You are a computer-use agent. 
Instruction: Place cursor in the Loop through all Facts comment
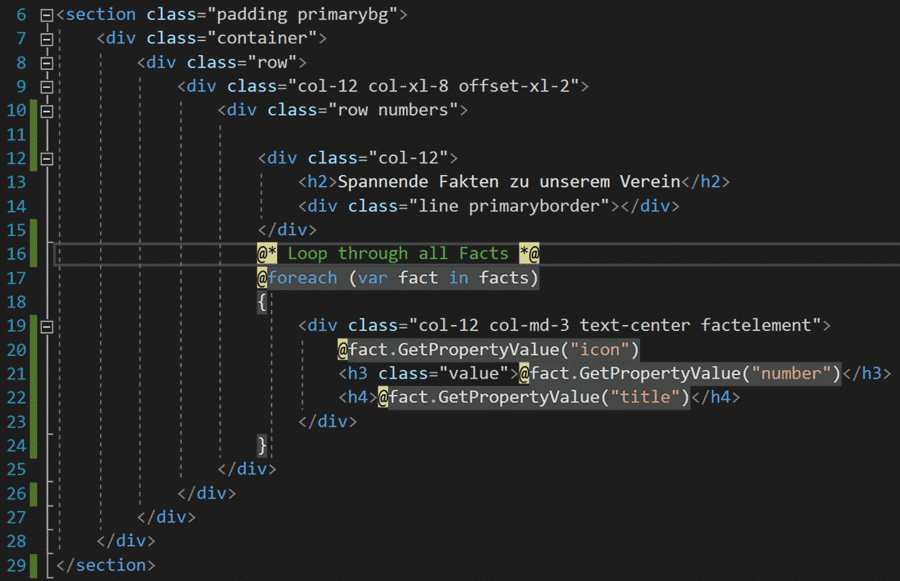[x=398, y=253]
